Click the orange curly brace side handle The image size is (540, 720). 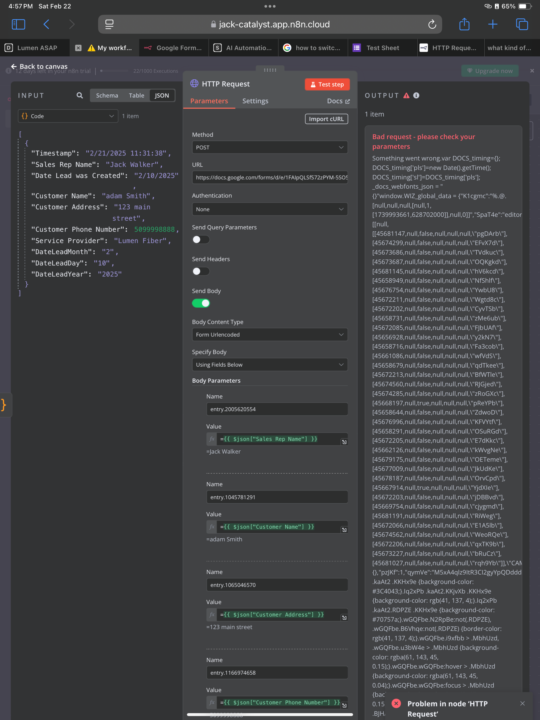coord(4,405)
